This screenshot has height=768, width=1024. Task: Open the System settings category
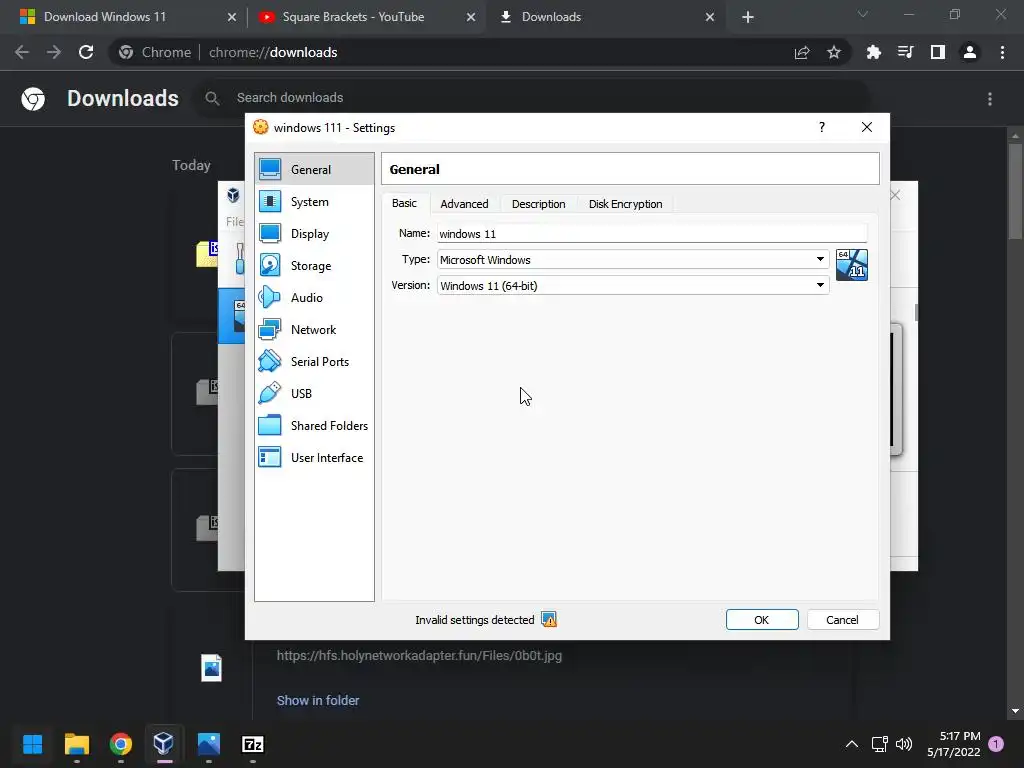[x=313, y=202]
